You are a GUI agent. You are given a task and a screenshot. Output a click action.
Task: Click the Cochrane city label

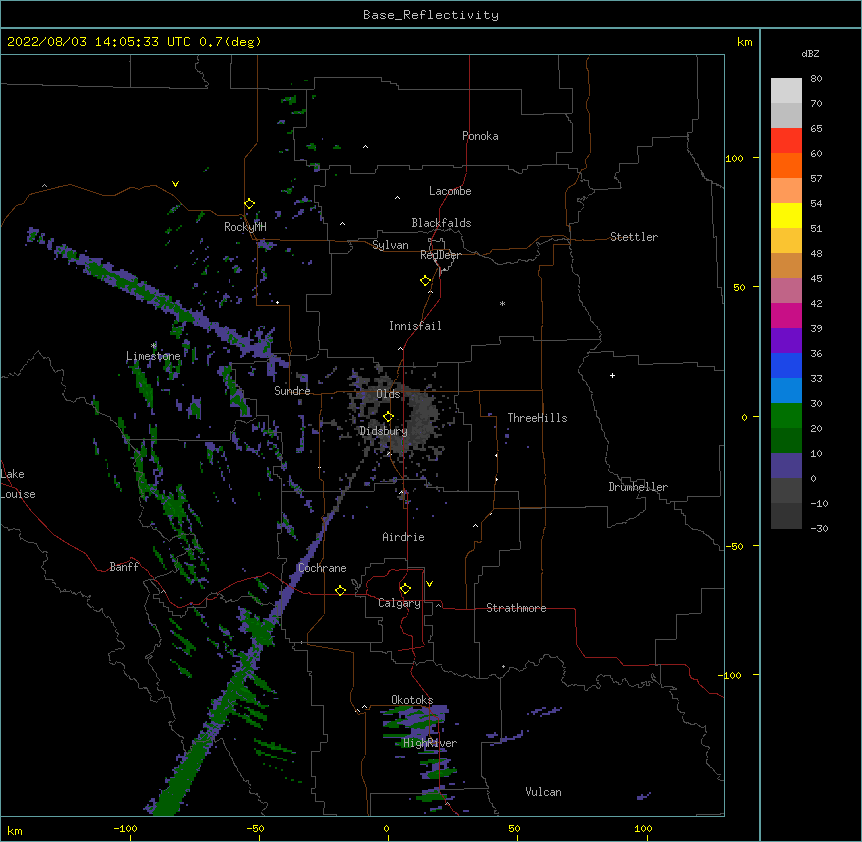[x=322, y=568]
